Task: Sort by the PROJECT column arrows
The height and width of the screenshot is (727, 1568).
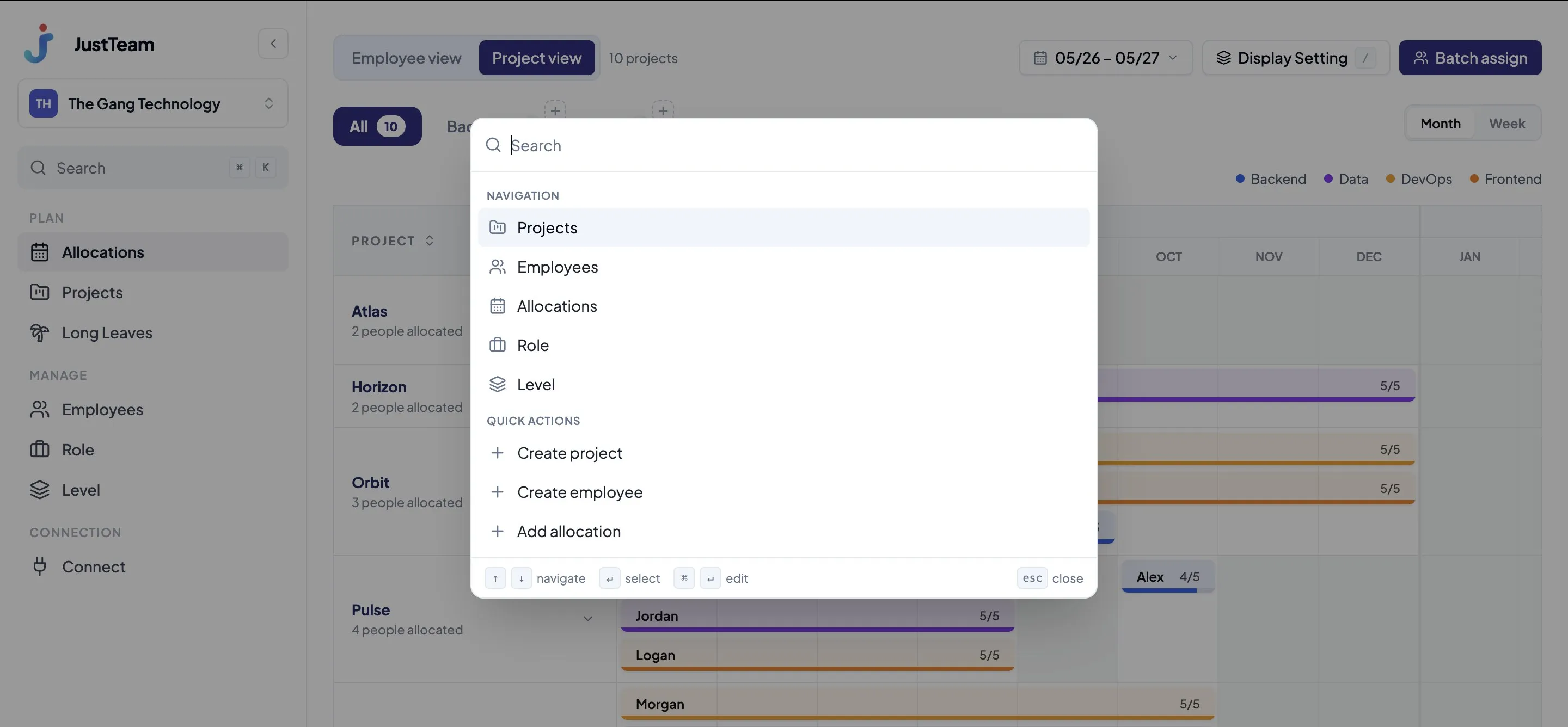Action: coord(430,241)
